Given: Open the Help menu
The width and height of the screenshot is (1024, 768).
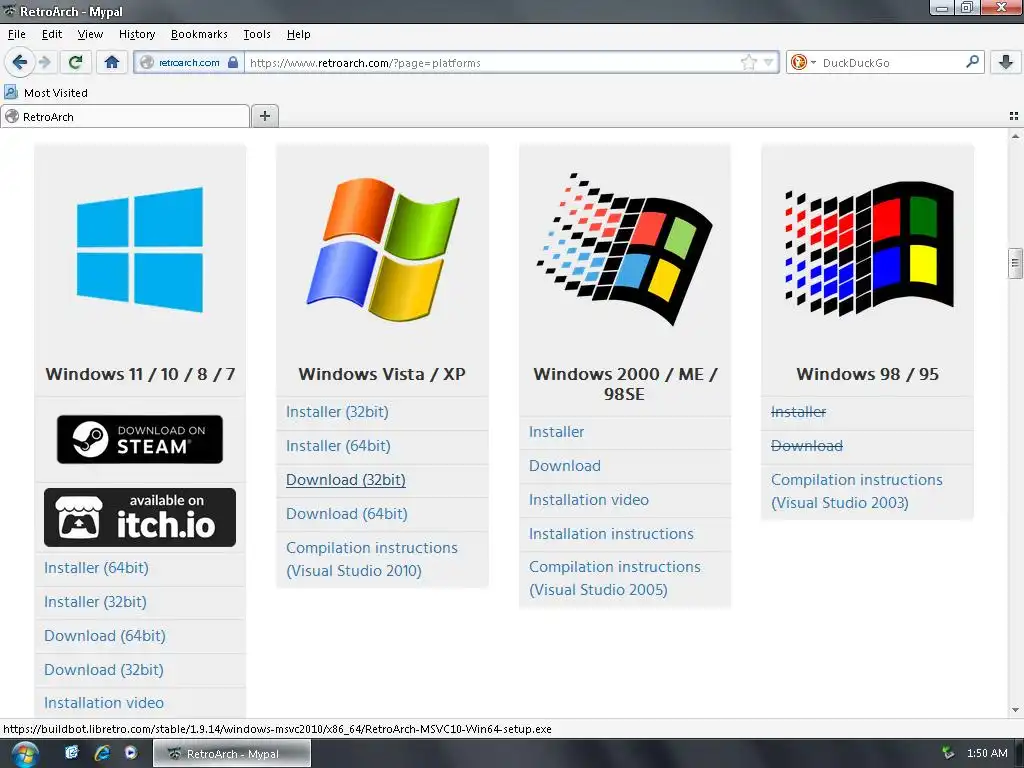Looking at the screenshot, I should click(298, 34).
